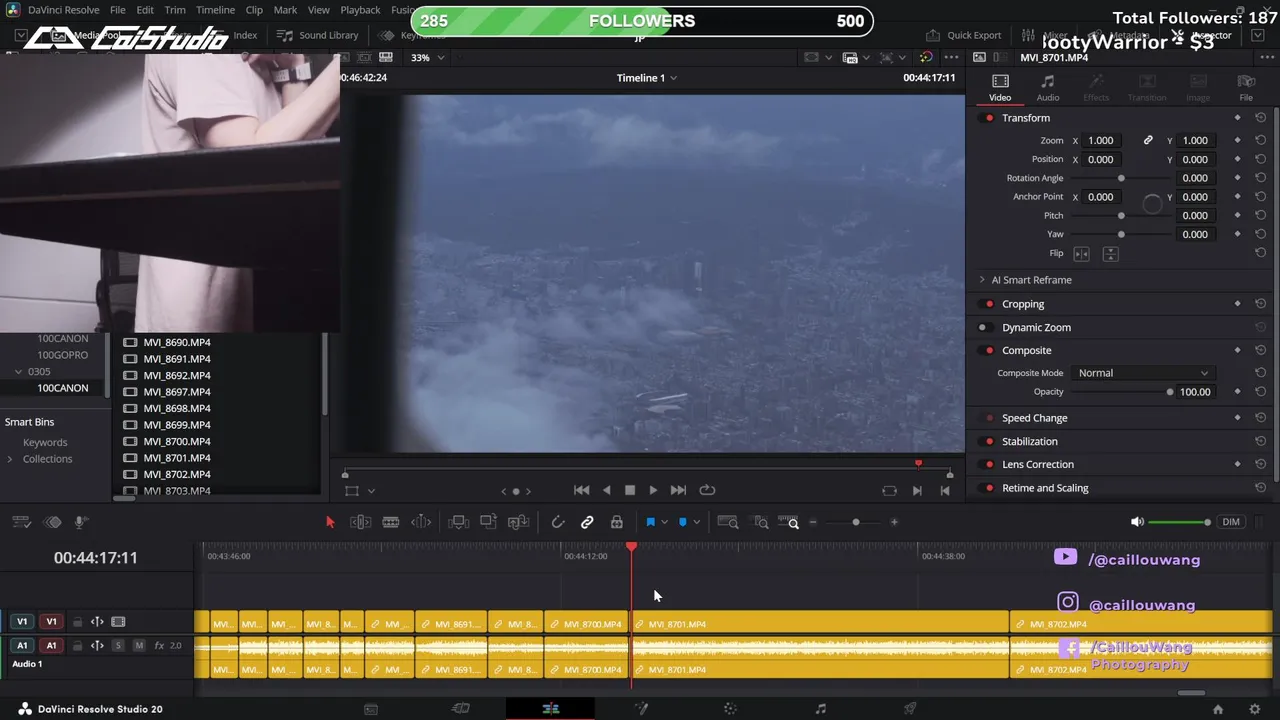Toggle the Loop playback control
This screenshot has width=1280, height=720.
point(707,490)
